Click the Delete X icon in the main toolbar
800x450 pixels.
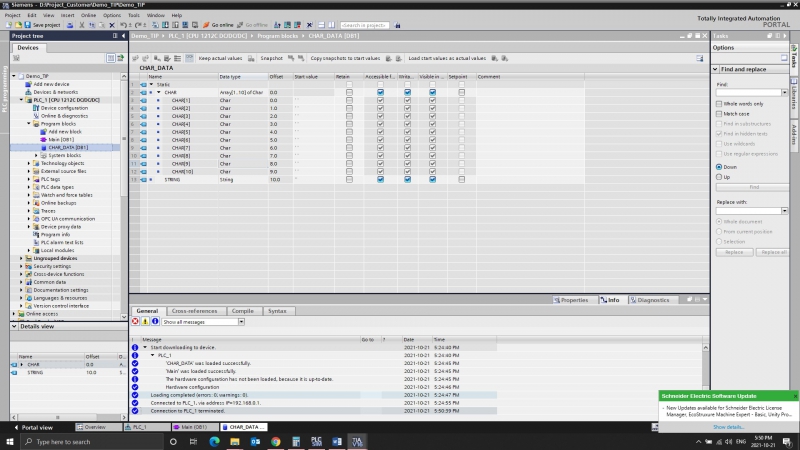112,25
